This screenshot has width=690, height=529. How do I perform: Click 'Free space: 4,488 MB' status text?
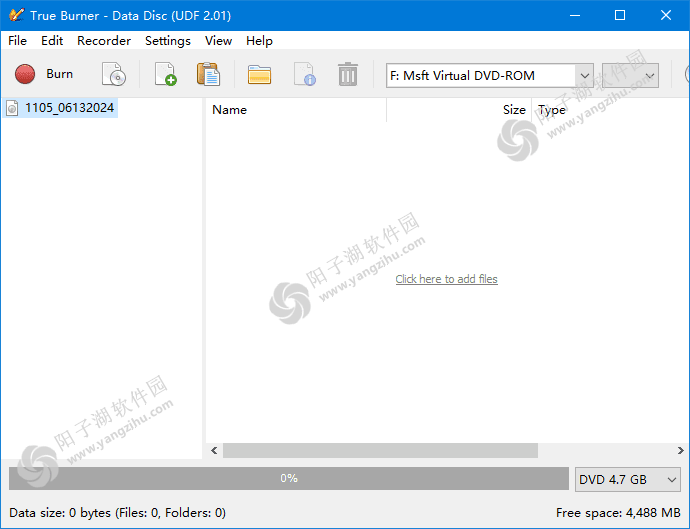point(618,513)
